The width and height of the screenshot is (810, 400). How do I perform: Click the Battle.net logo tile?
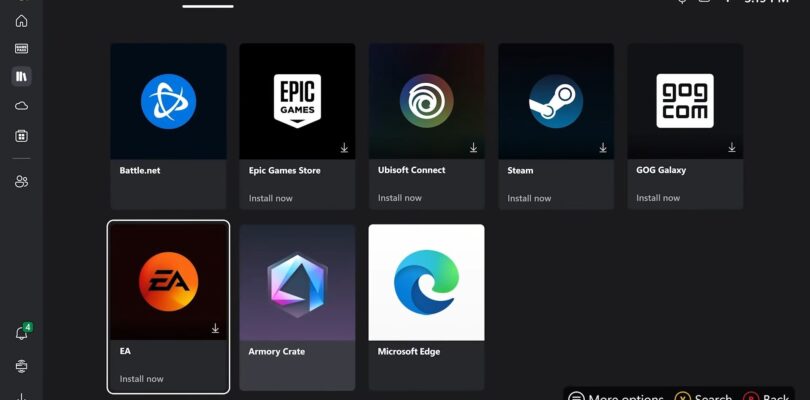[x=168, y=101]
